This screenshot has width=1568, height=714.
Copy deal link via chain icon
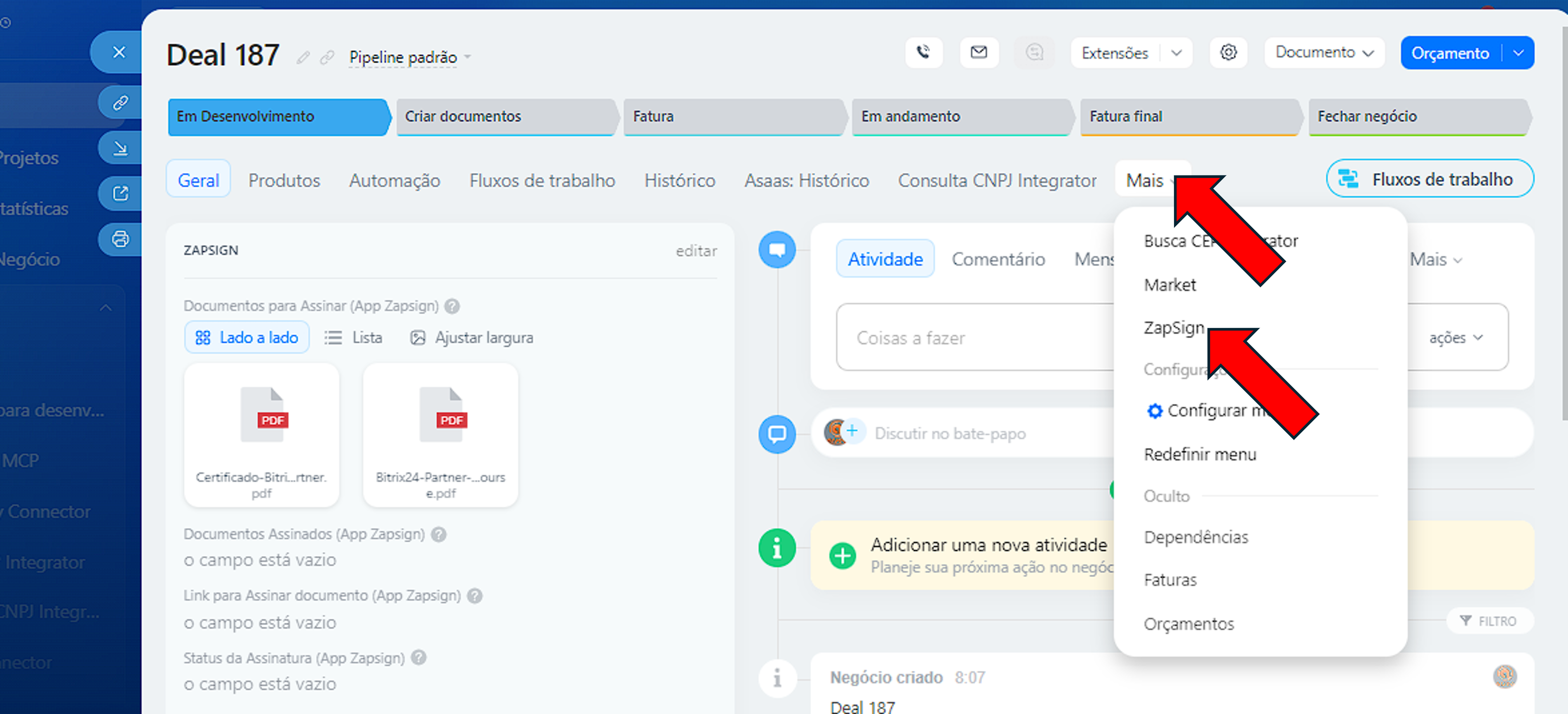coord(327,58)
